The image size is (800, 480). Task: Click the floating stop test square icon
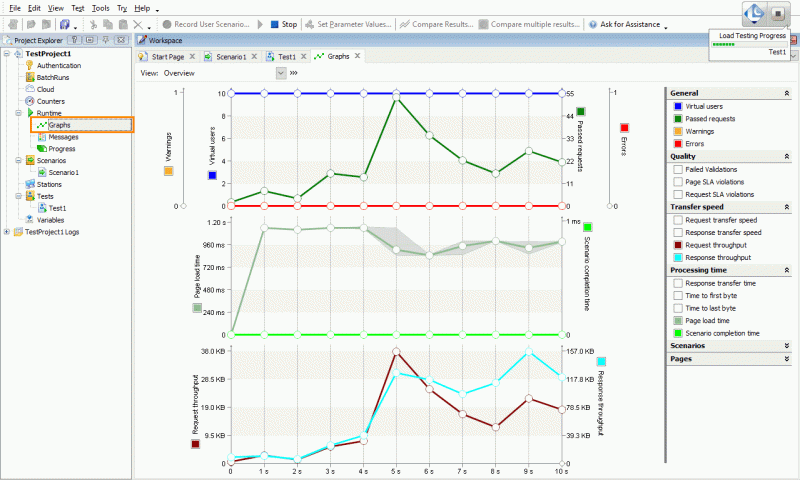pos(778,13)
